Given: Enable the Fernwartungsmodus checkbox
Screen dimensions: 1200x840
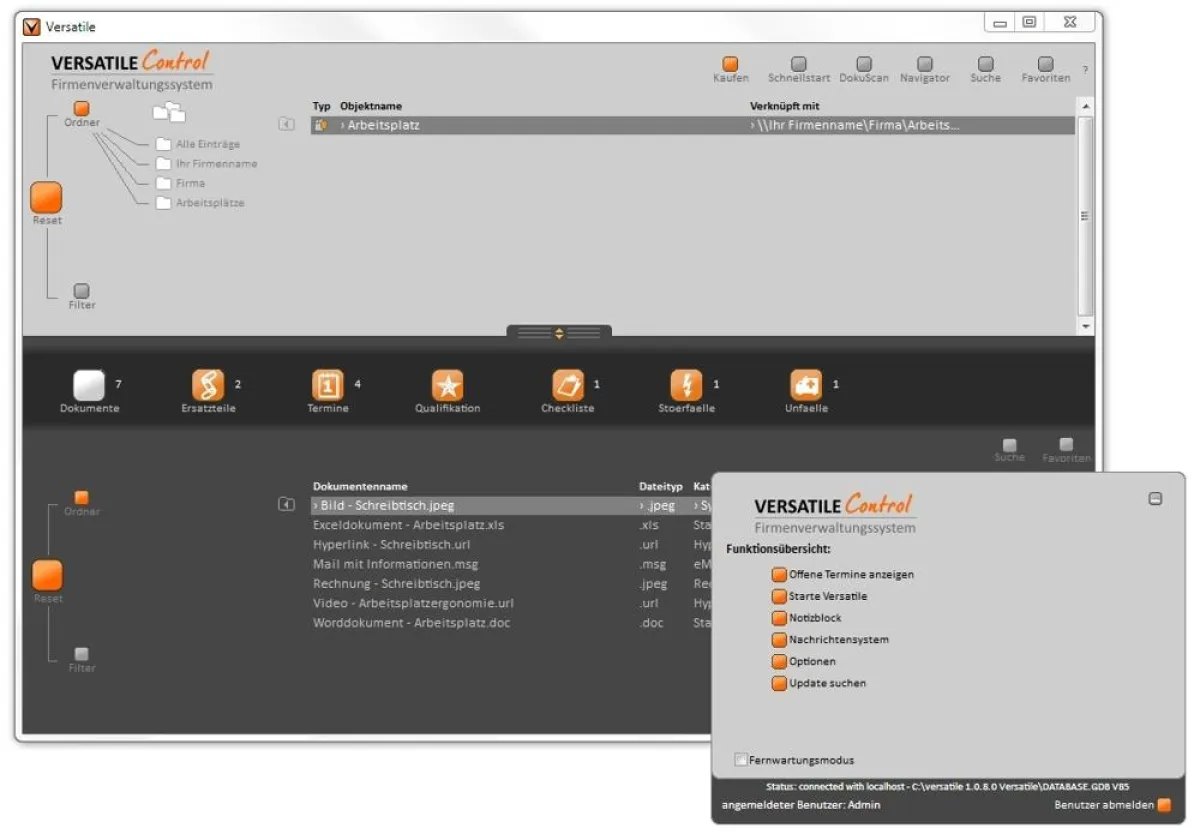Looking at the screenshot, I should pos(741,760).
